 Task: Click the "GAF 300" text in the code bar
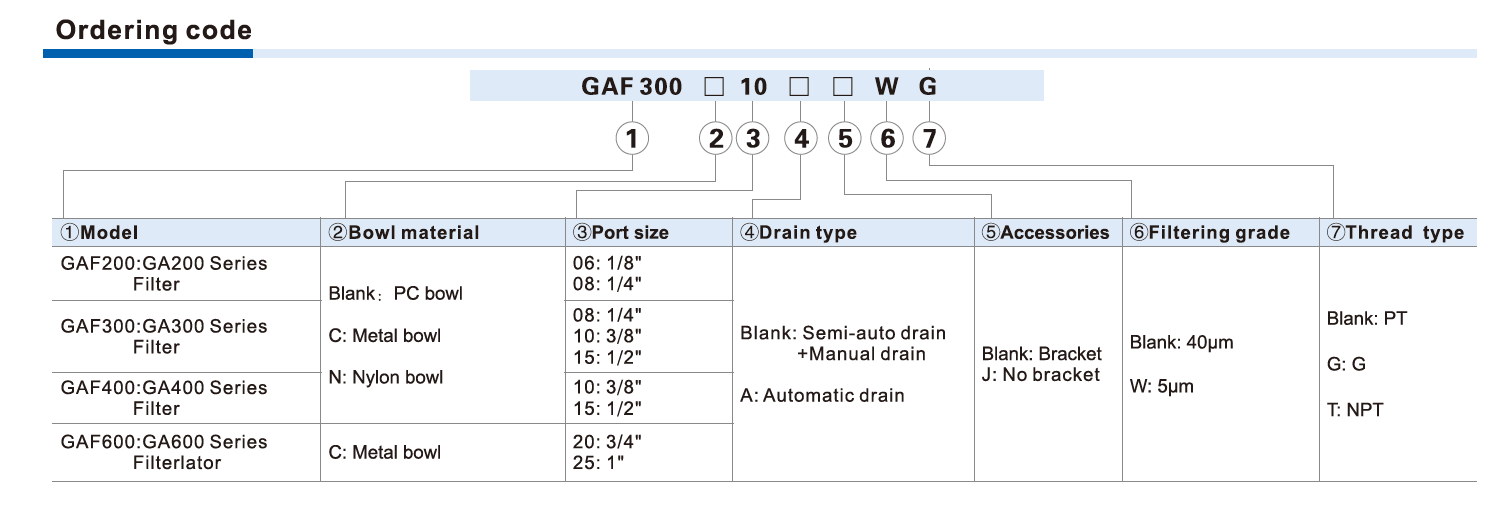coord(632,87)
